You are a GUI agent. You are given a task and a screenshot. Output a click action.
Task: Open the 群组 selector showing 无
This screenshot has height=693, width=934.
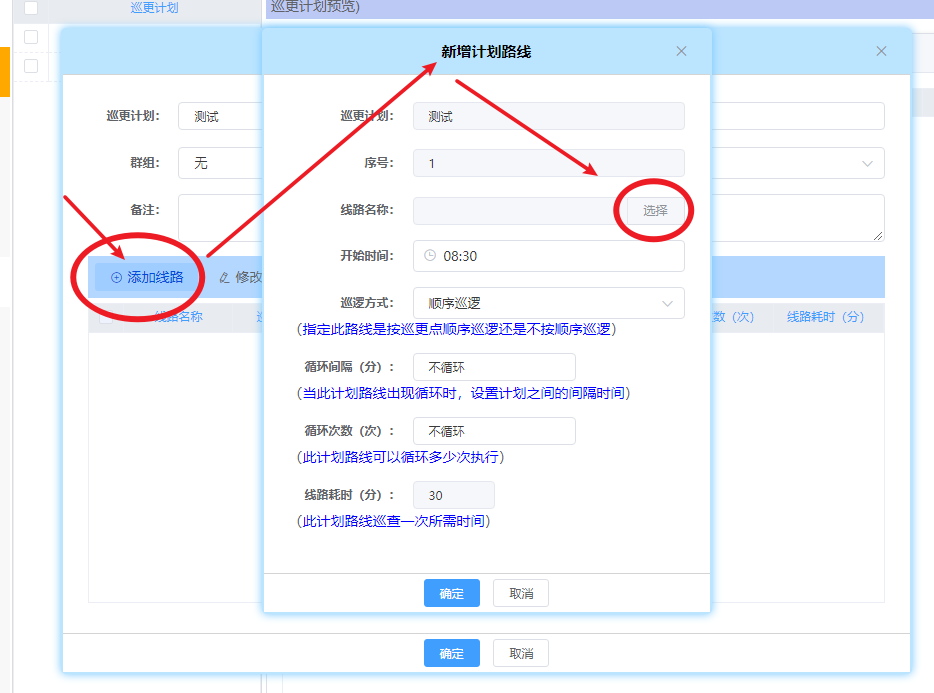point(220,163)
